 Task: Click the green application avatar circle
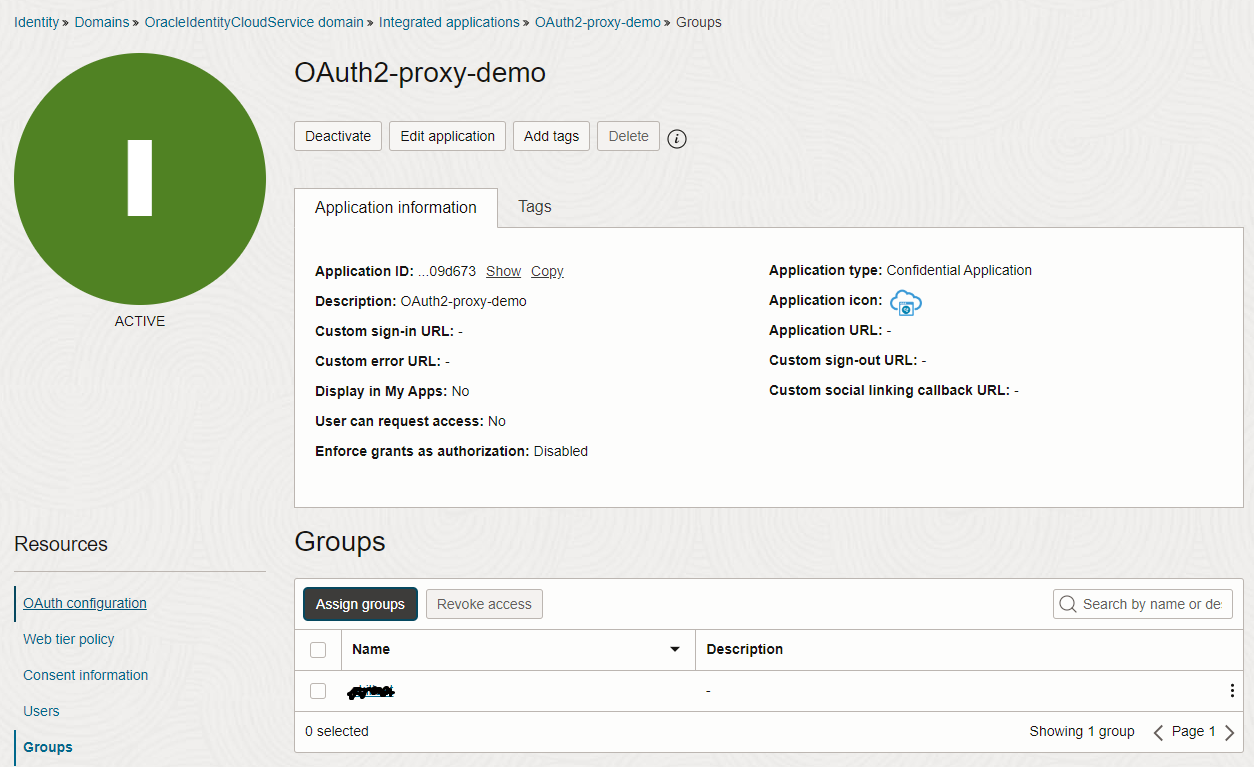click(x=140, y=179)
